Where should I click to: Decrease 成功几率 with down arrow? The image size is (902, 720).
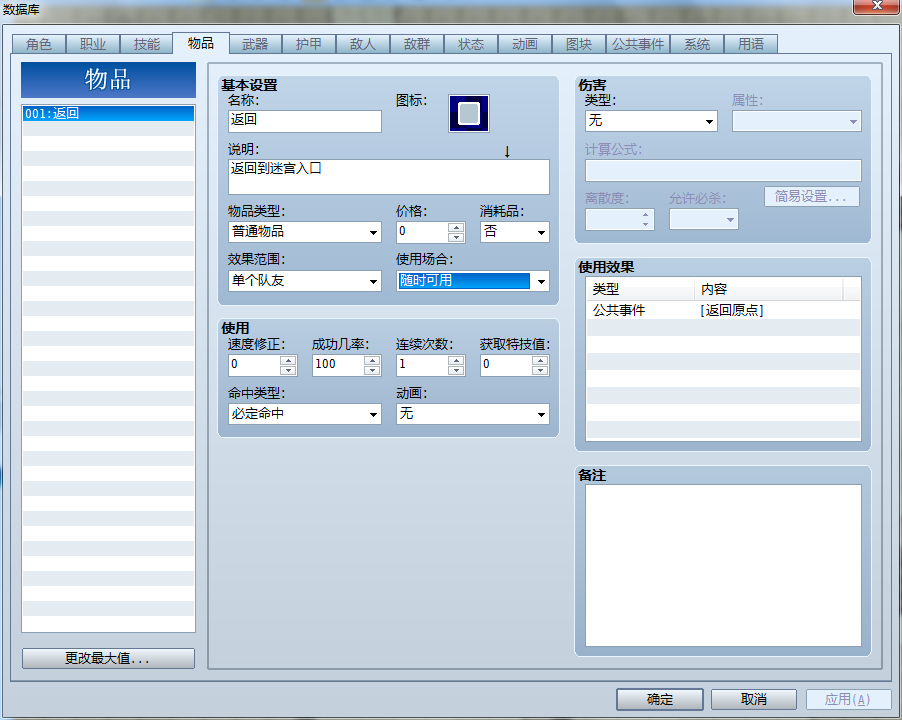pos(372,370)
